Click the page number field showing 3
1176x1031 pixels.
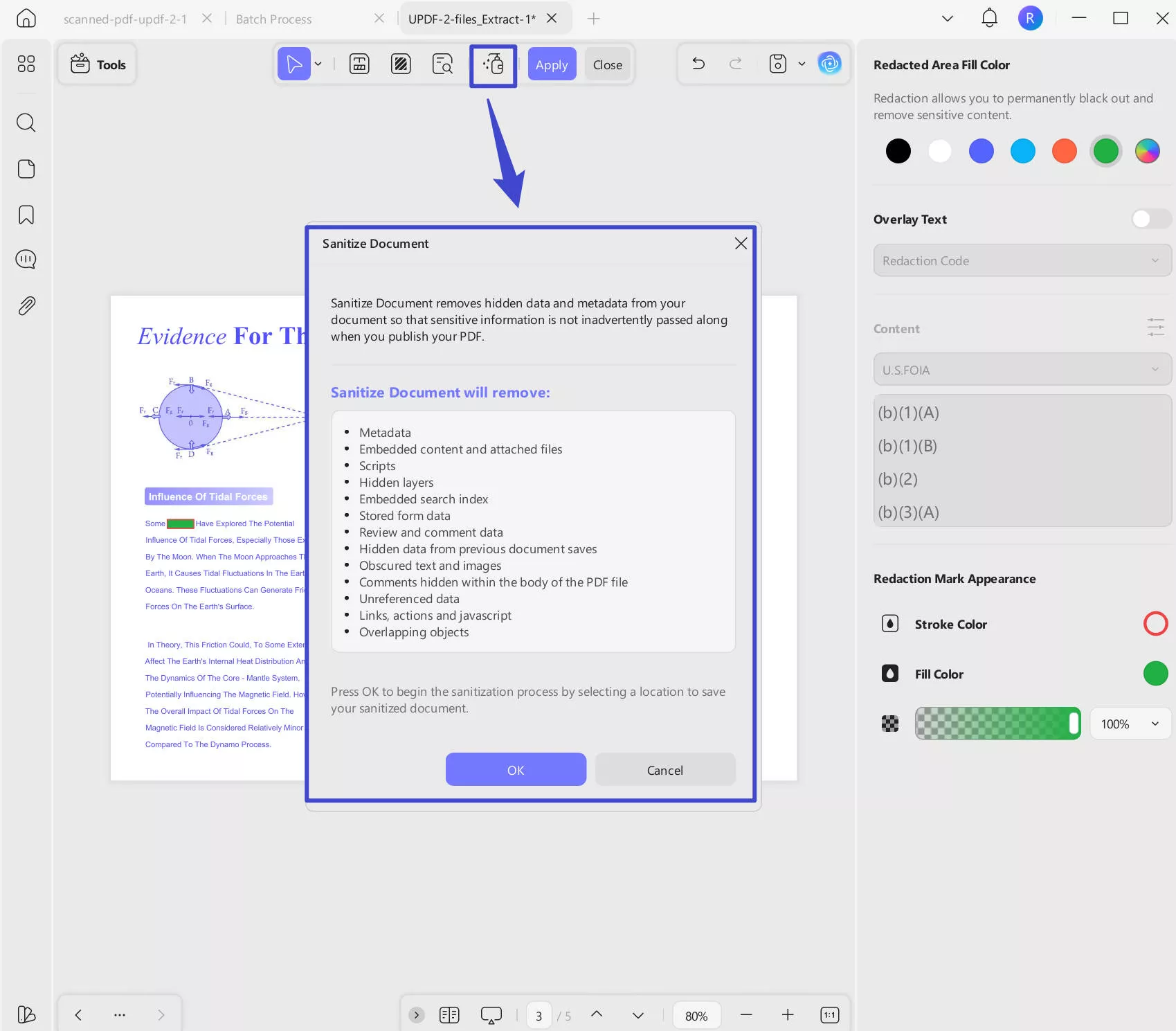(x=539, y=1016)
